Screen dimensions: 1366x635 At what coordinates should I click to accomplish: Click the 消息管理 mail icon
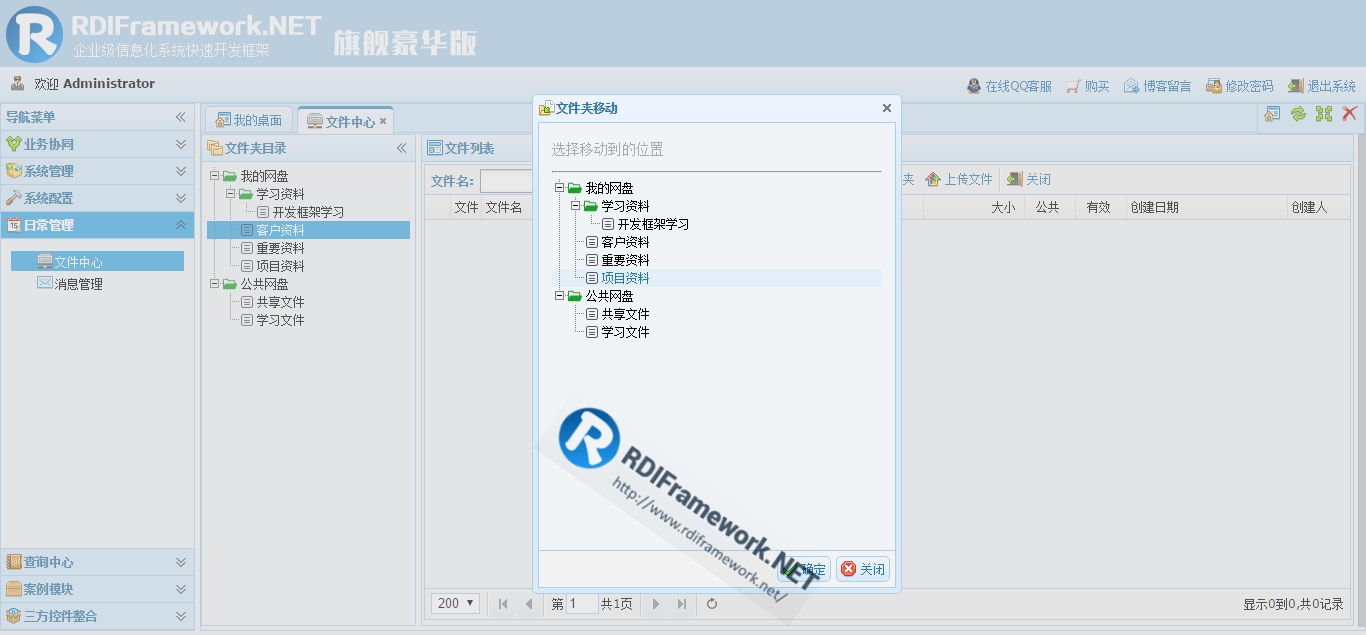click(45, 283)
